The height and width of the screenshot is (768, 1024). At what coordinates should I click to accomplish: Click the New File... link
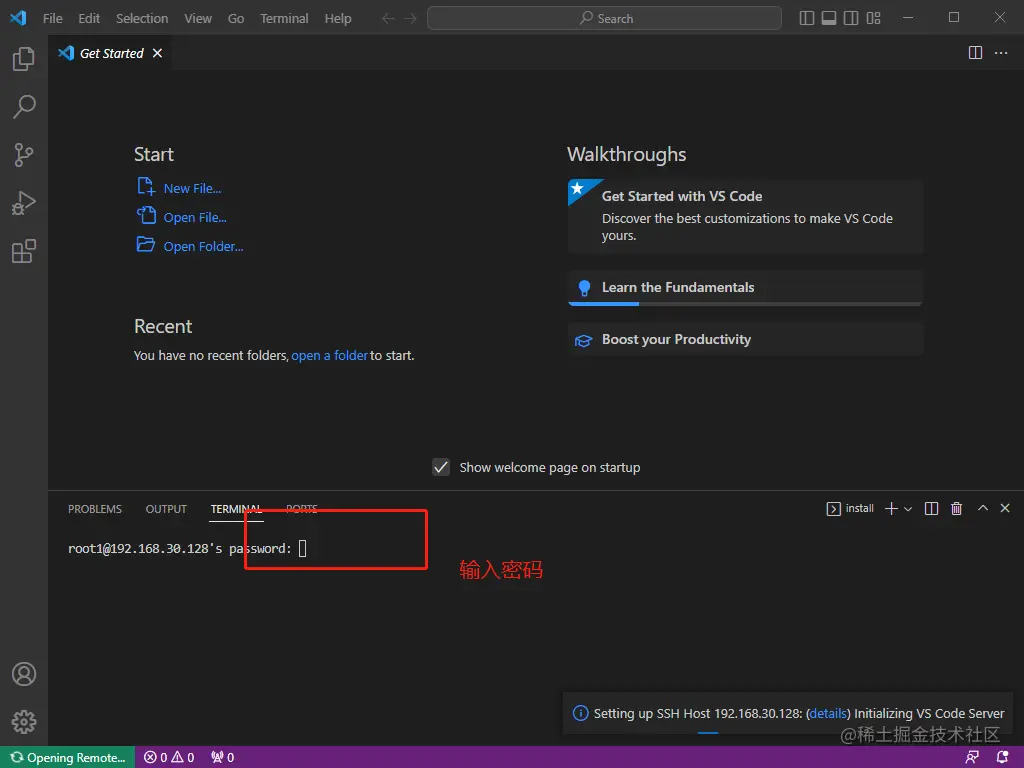click(192, 188)
